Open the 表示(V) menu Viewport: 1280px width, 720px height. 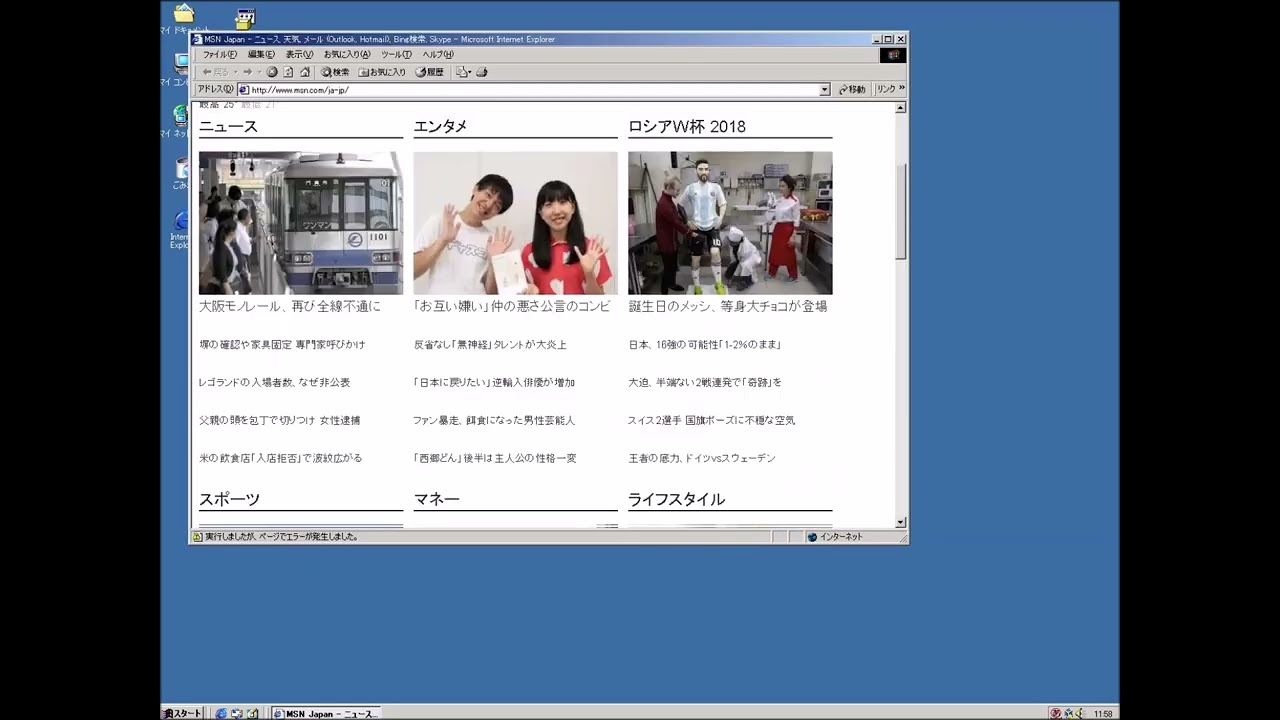[x=299, y=55]
